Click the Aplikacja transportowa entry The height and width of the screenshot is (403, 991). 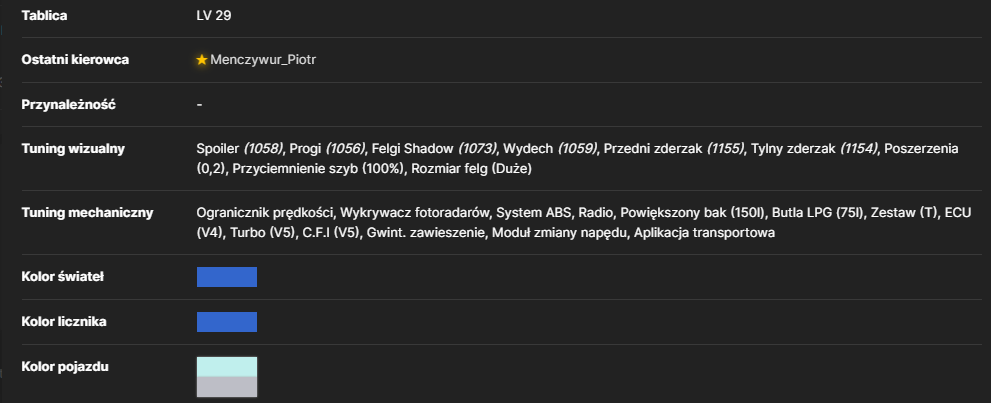point(705,233)
